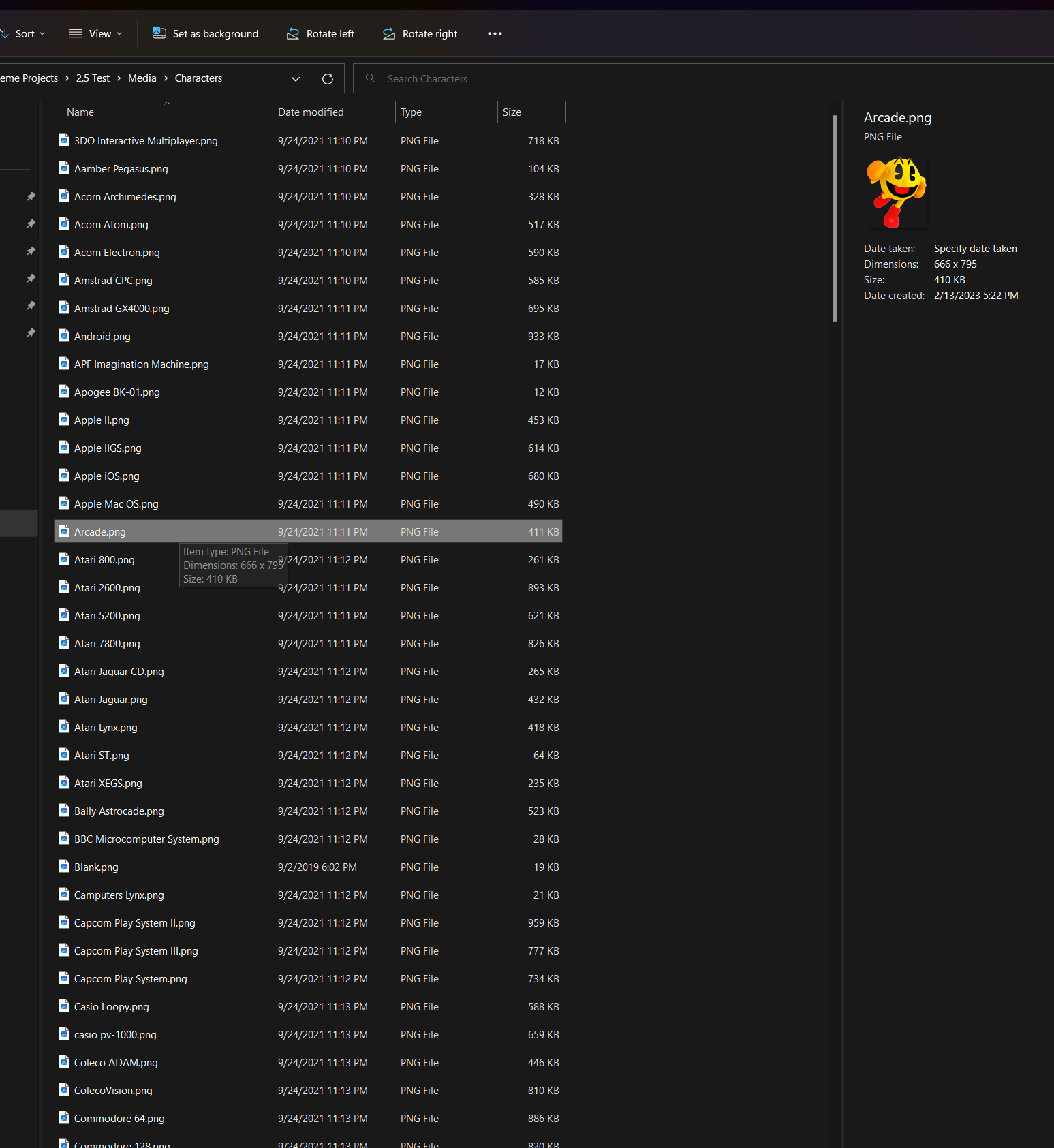This screenshot has height=1148, width=1054.
Task: Select the file name Camputers Lynx.png
Action: tap(119, 895)
